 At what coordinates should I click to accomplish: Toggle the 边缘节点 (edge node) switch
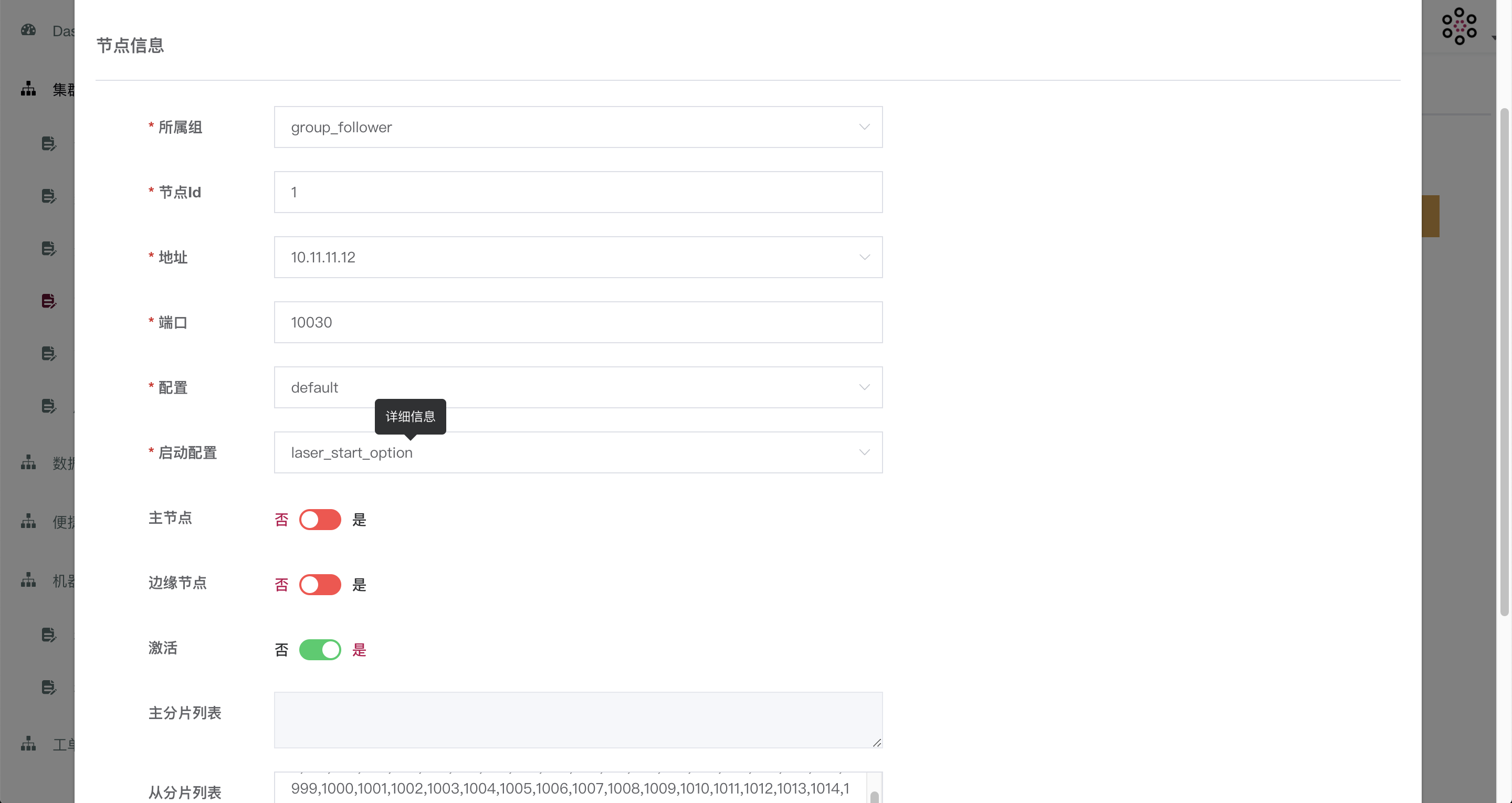coord(319,584)
